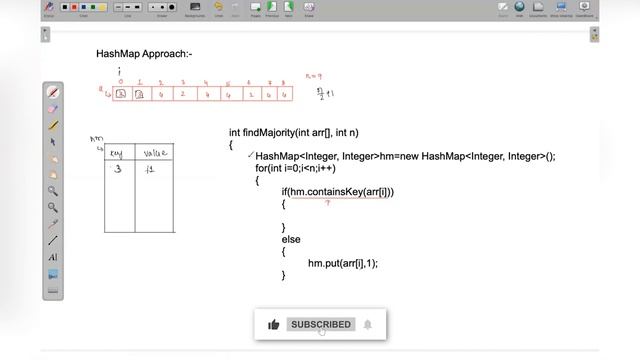
Task: Click the "for(int i=0;i<n;i++)" line
Action: tap(296, 168)
